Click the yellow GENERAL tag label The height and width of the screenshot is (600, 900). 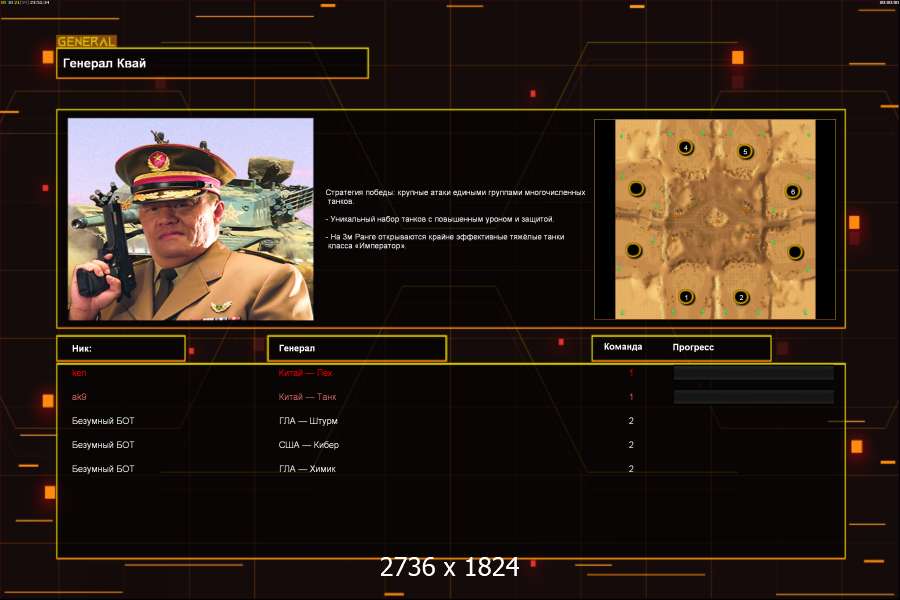pyautogui.click(x=86, y=41)
